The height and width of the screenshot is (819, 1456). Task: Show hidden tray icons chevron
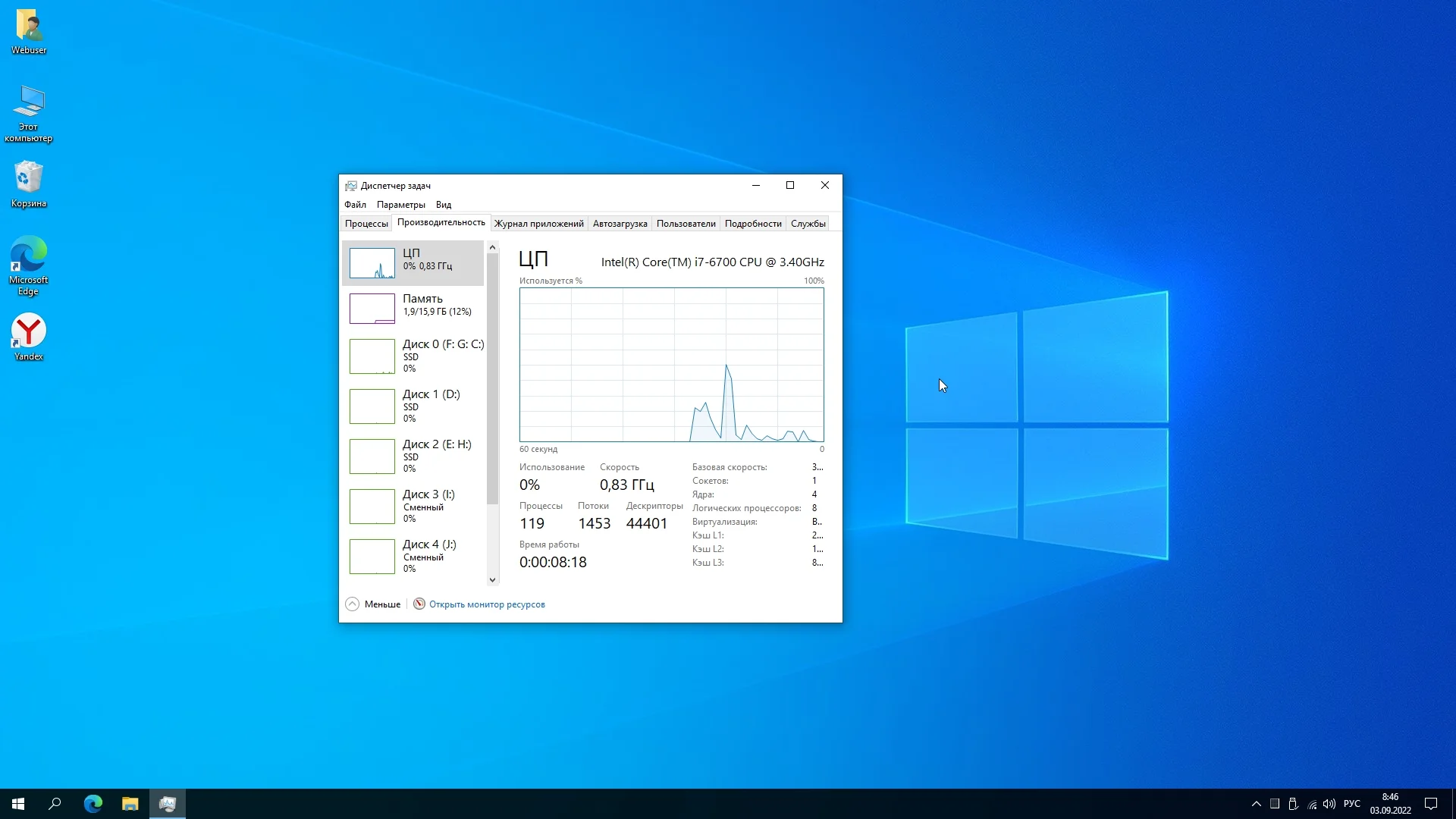(1257, 804)
